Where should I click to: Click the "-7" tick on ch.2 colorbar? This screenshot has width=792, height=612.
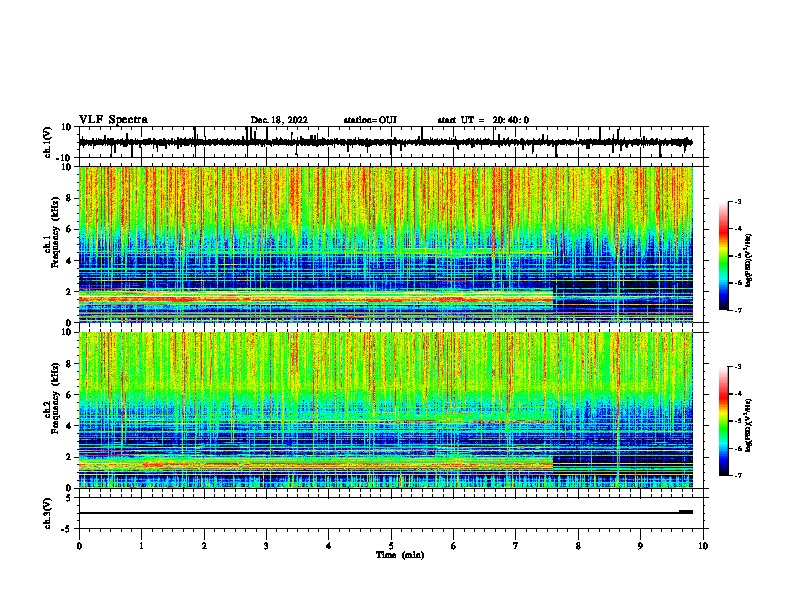737,475
